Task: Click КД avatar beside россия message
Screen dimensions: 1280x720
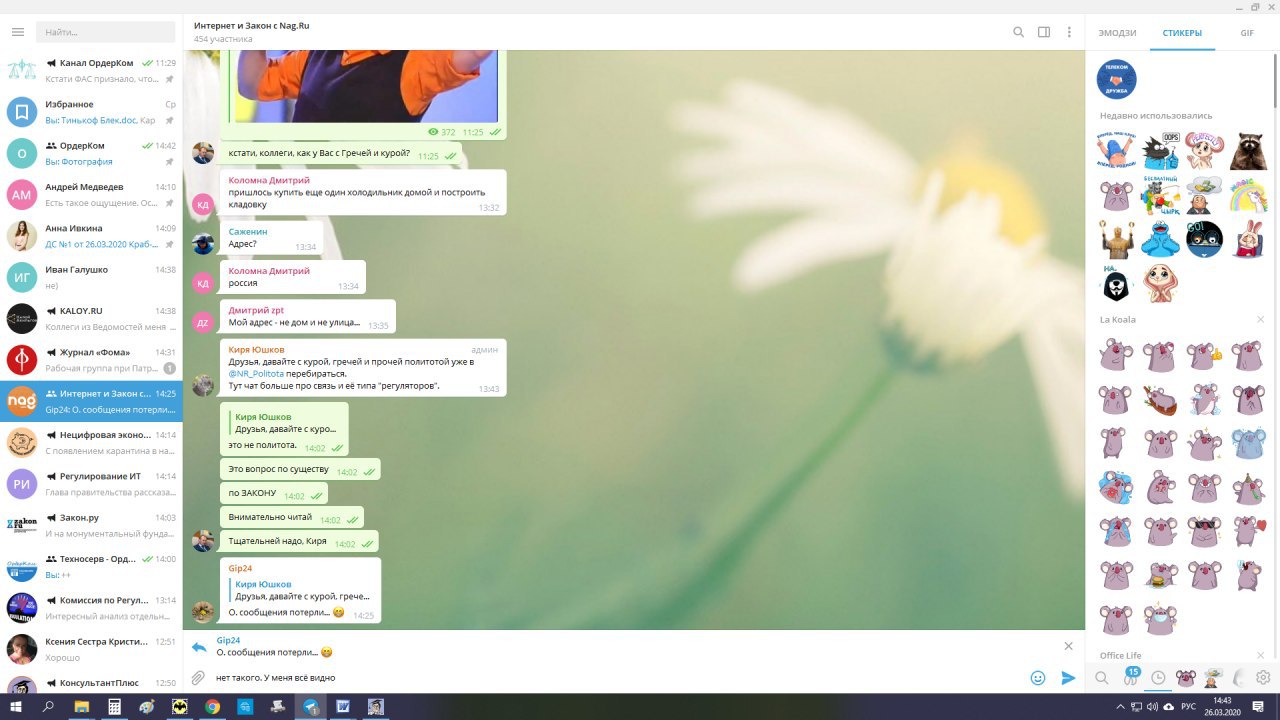Action: pyautogui.click(x=203, y=283)
